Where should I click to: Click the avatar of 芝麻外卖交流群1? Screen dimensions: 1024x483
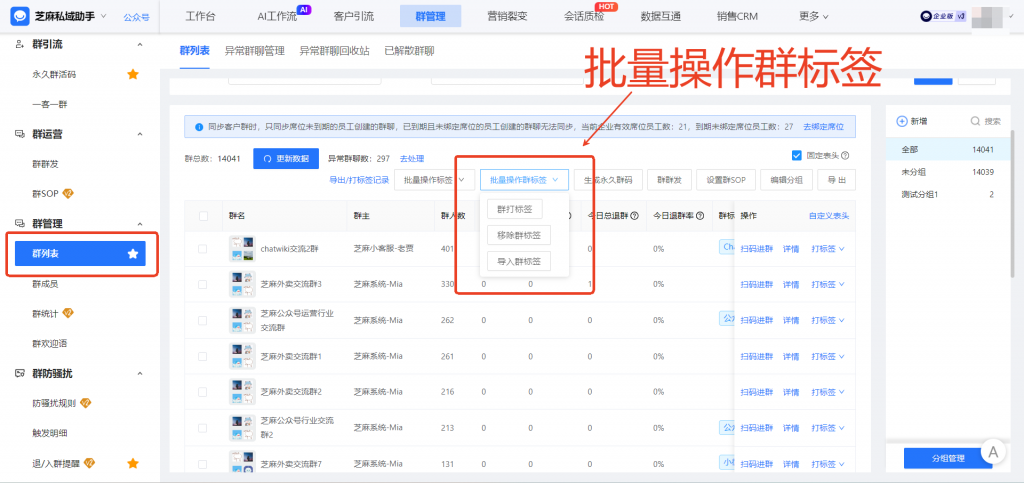[242, 356]
